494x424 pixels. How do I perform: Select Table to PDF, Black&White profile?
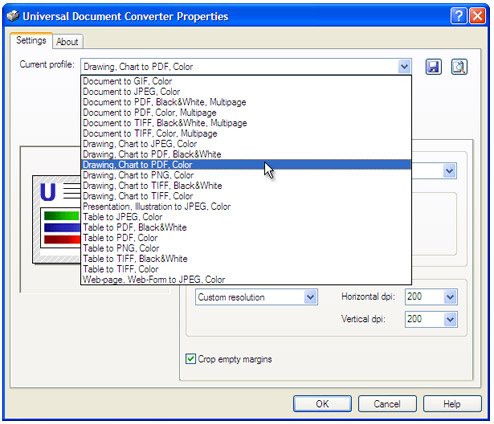[x=246, y=227]
